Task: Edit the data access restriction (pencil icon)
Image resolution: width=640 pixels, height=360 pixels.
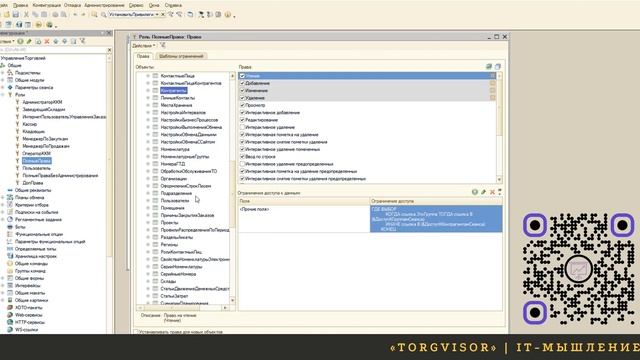Action: coord(484,192)
